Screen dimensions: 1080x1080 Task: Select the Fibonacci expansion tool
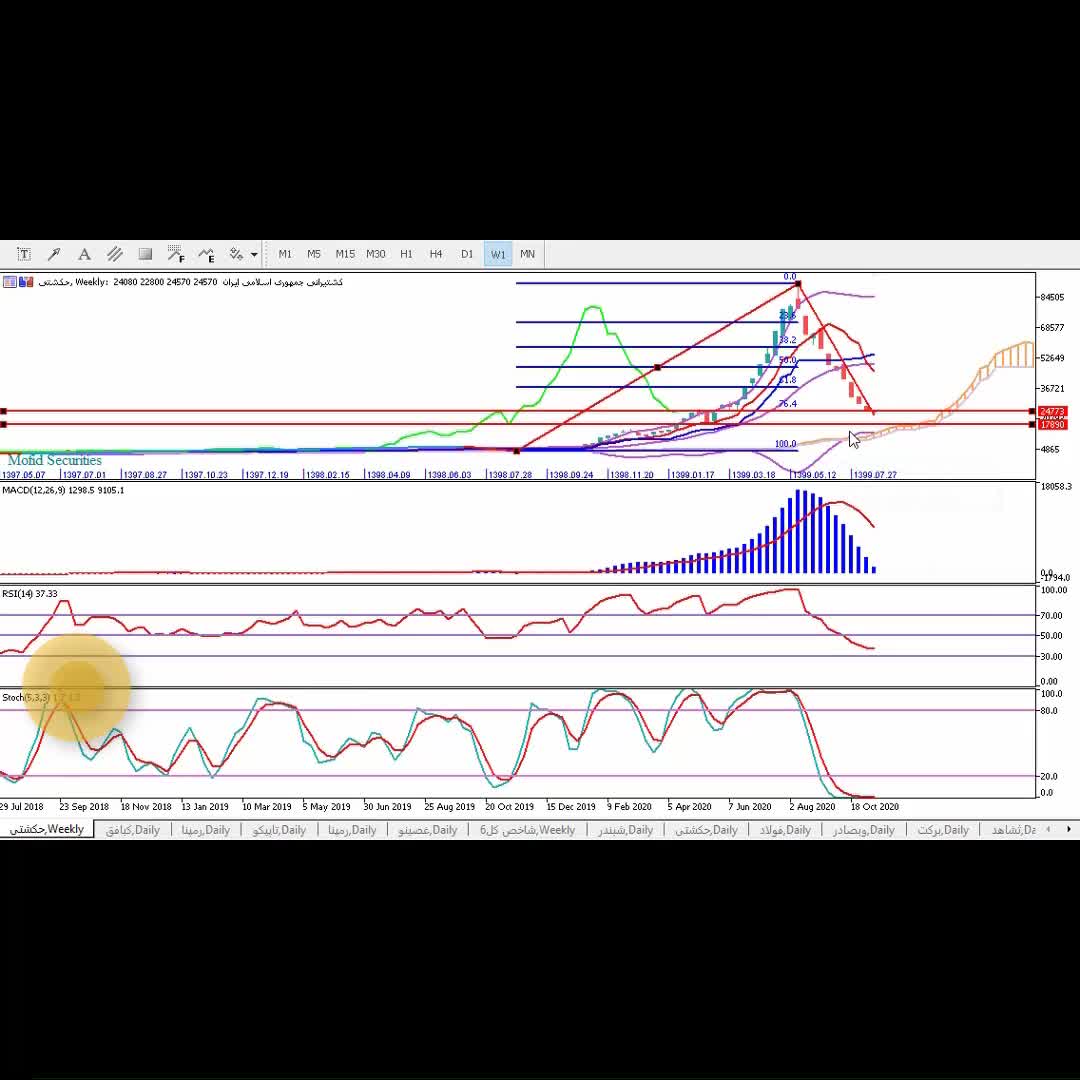pos(206,254)
